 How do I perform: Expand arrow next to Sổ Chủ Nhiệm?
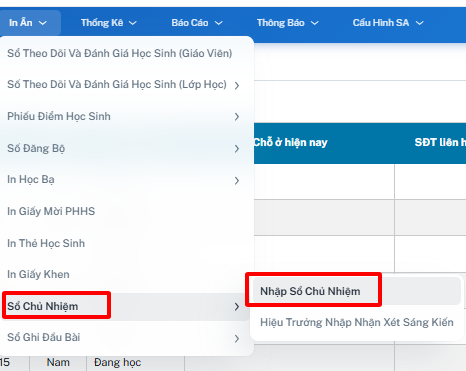(237, 307)
